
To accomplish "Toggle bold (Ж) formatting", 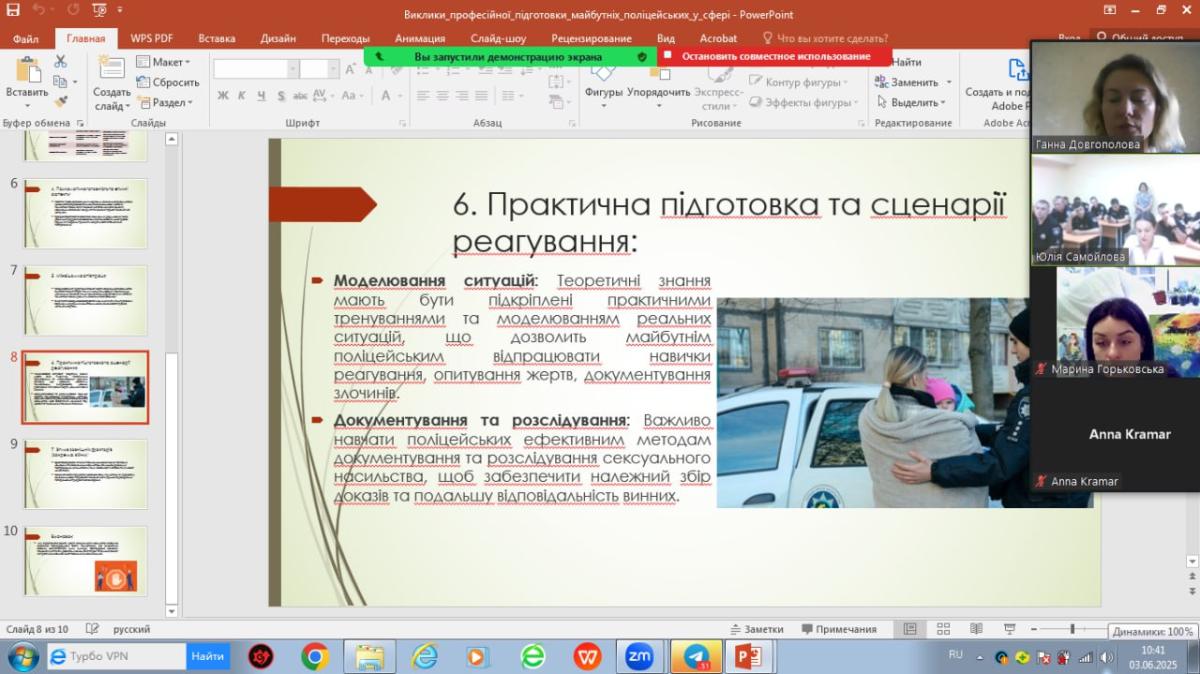I will 223,96.
